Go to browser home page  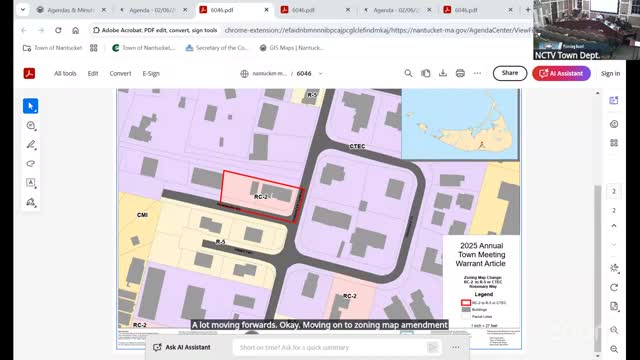[76, 30]
